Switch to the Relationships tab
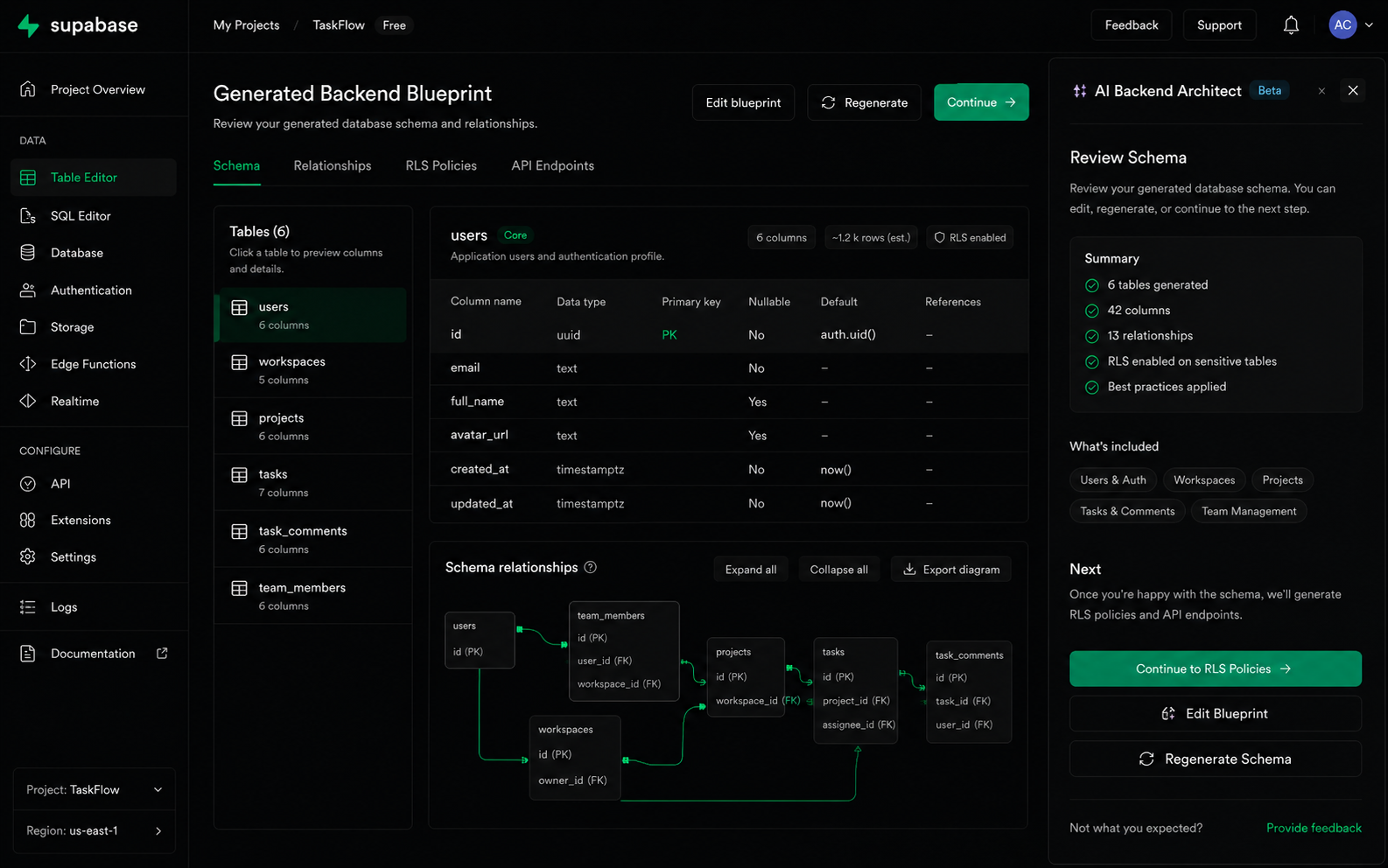The image size is (1388, 868). pos(333,165)
